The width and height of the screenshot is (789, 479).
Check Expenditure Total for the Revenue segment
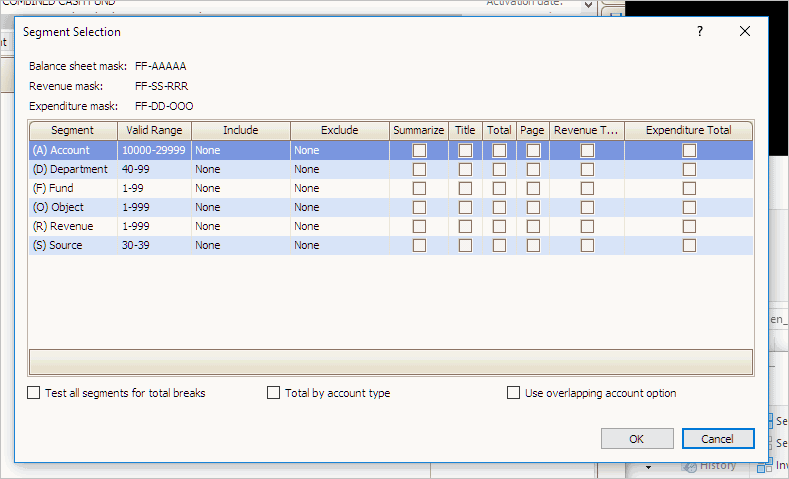click(x=689, y=226)
